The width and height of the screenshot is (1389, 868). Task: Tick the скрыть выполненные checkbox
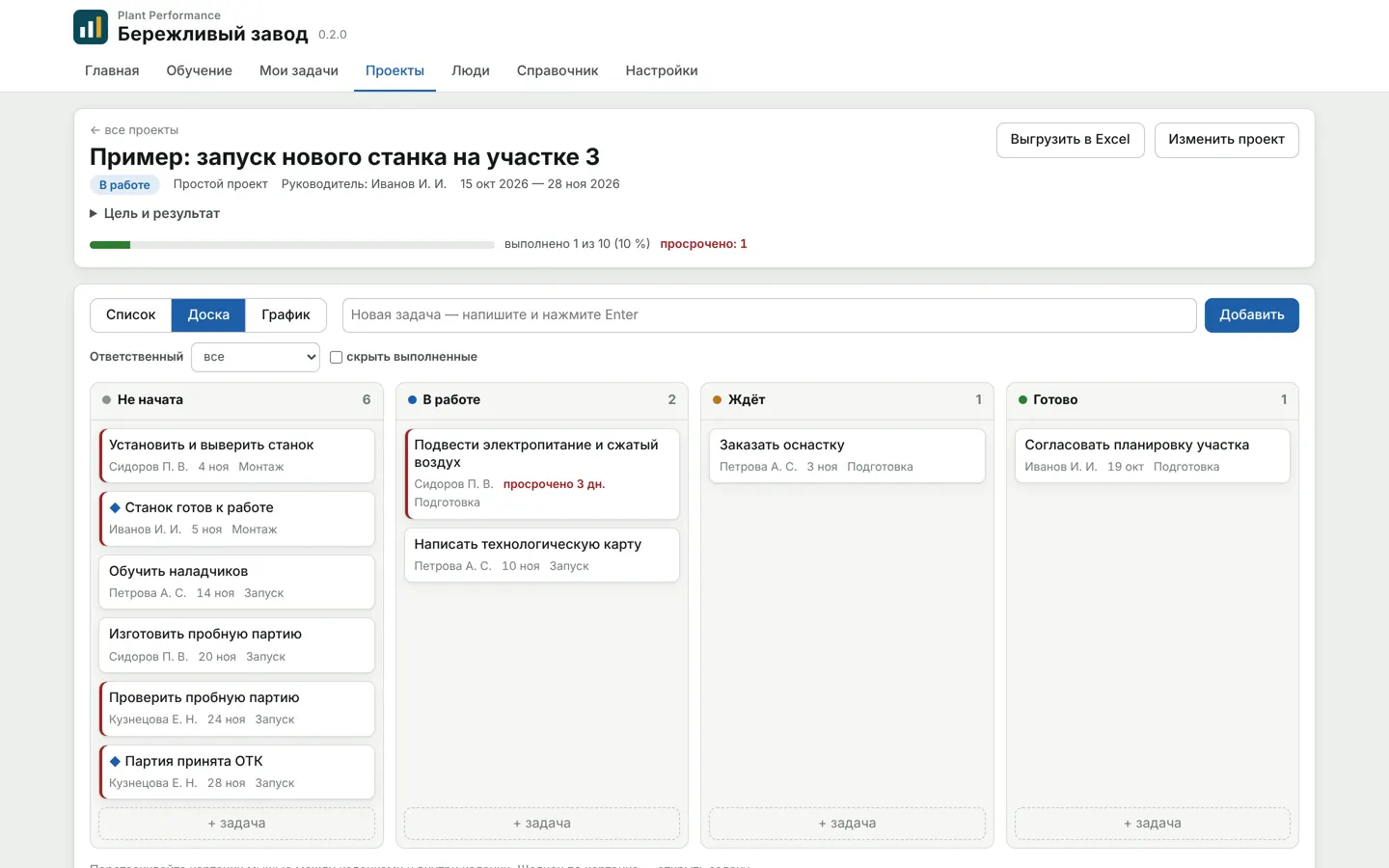336,357
